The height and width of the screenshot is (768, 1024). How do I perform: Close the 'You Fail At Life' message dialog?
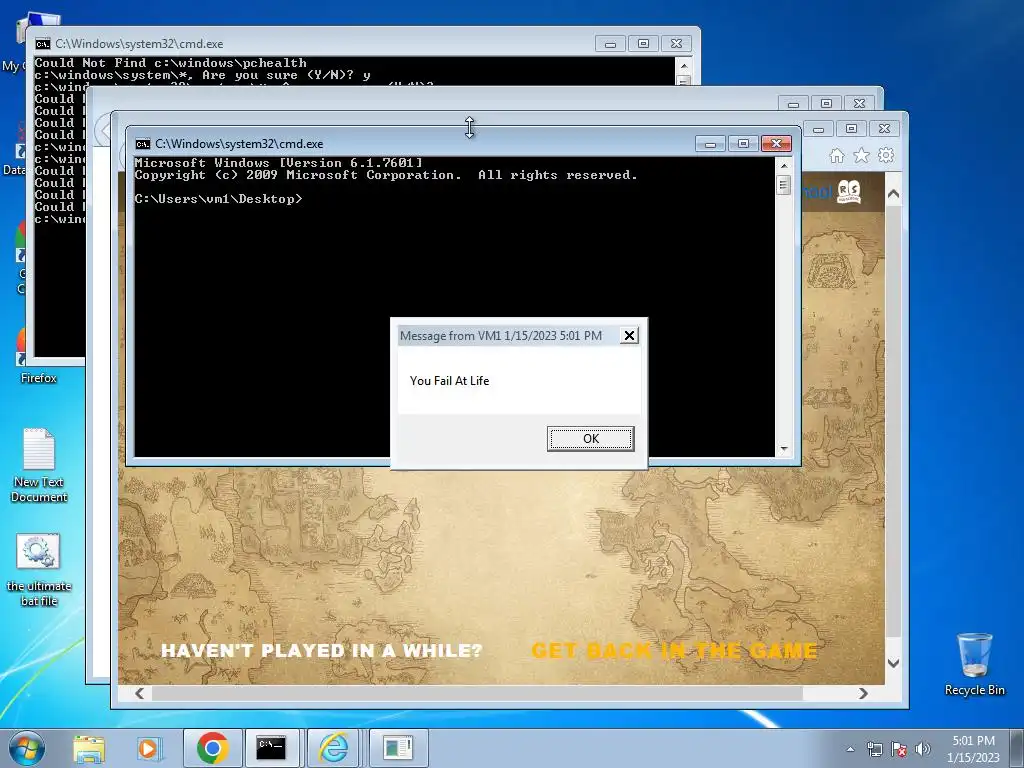(629, 335)
